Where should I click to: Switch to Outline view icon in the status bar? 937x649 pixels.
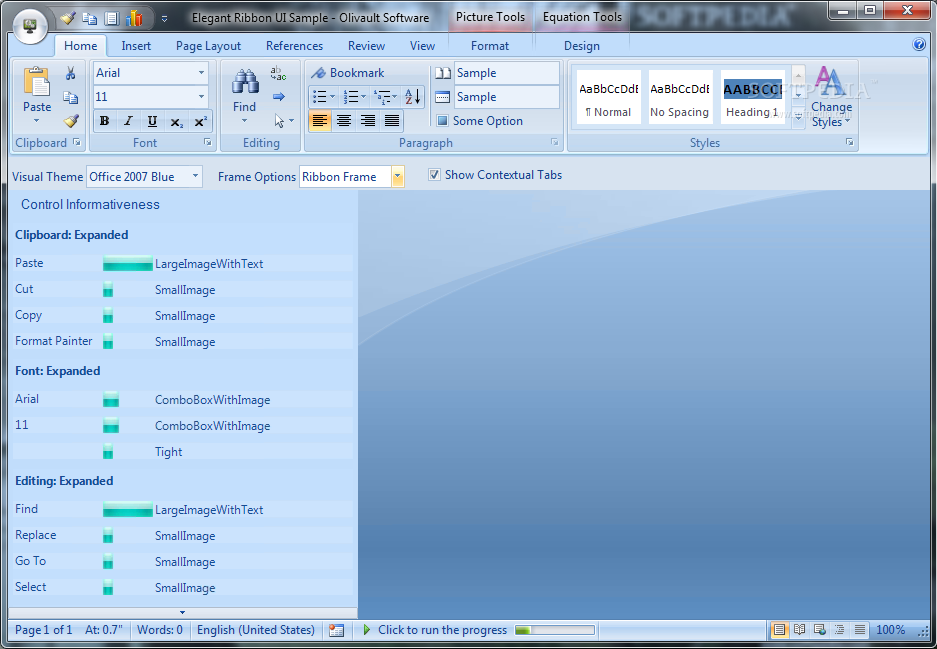coord(840,629)
